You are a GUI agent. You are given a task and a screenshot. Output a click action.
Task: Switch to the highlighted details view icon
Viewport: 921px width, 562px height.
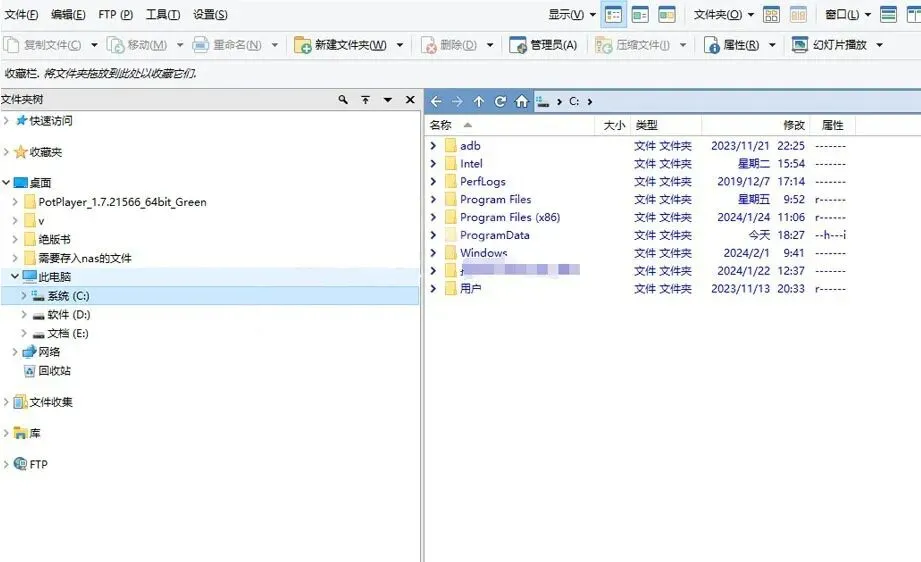613,15
